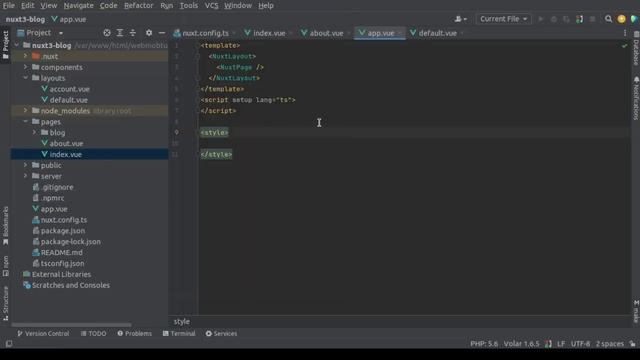Open the Refactor menu
This screenshot has width=640, height=360.
[x=138, y=6]
